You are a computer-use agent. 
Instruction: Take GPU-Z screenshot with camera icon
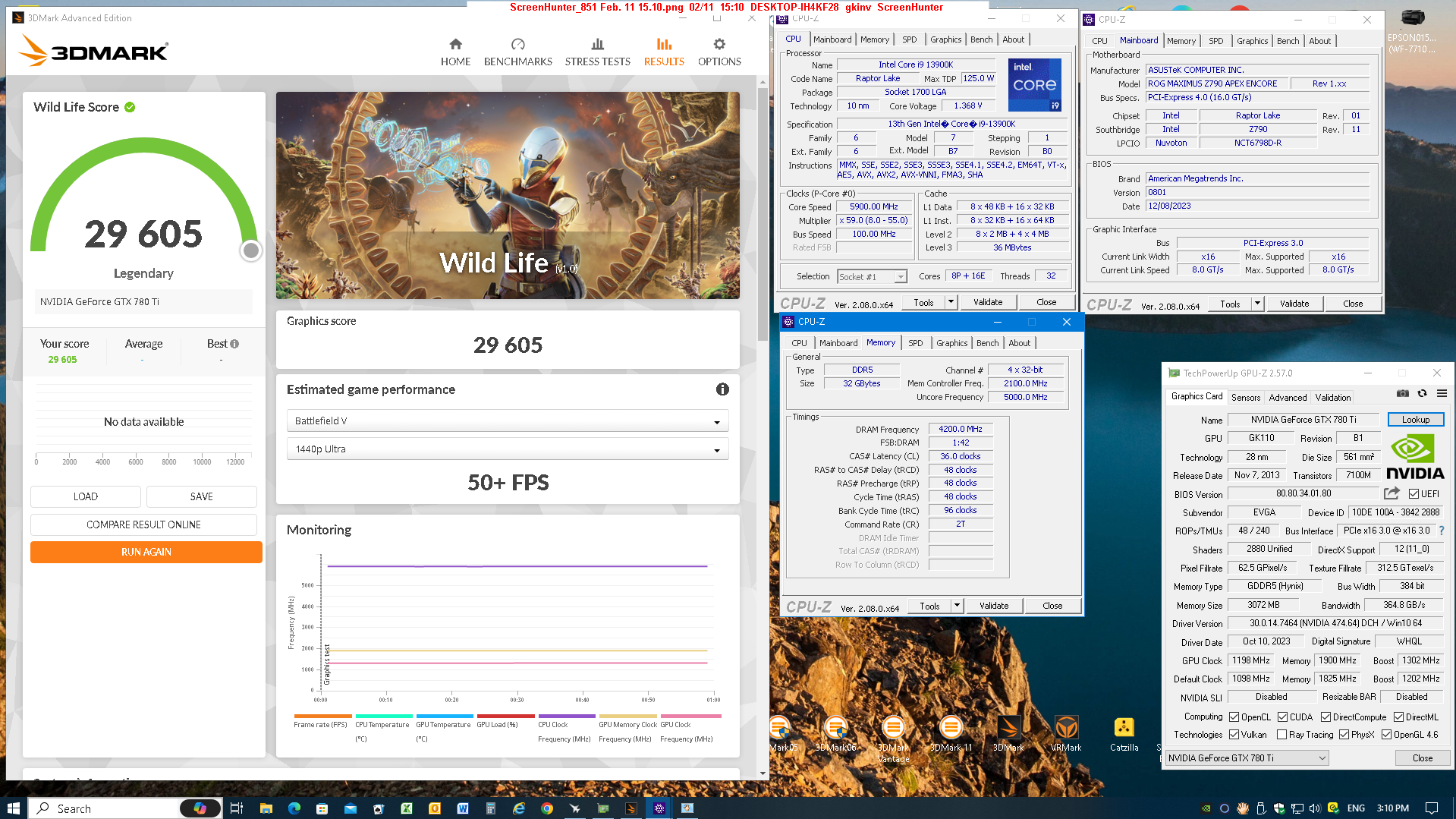(1403, 393)
